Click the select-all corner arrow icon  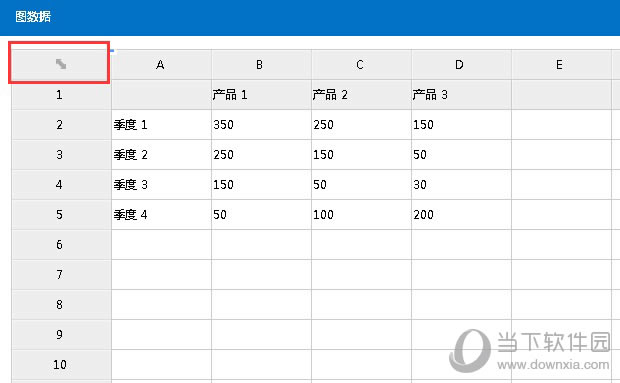pyautogui.click(x=60, y=64)
